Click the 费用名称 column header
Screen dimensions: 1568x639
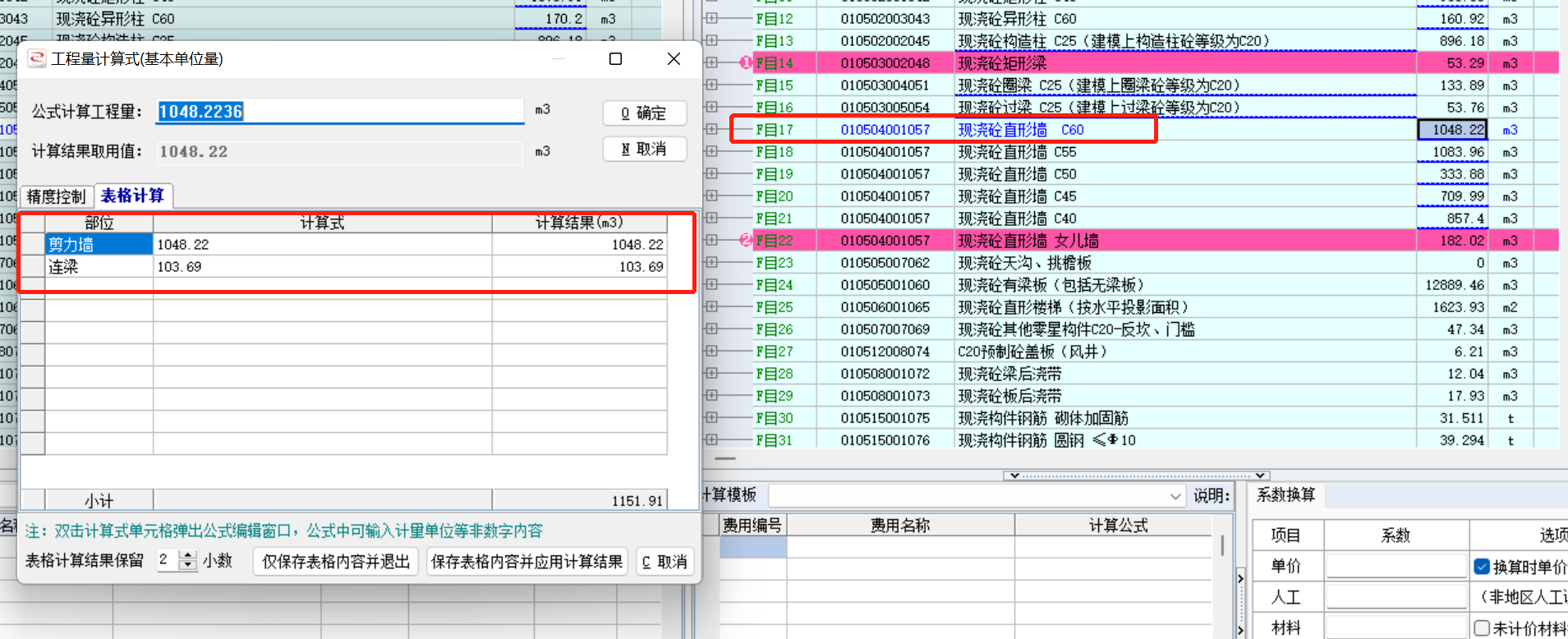900,525
